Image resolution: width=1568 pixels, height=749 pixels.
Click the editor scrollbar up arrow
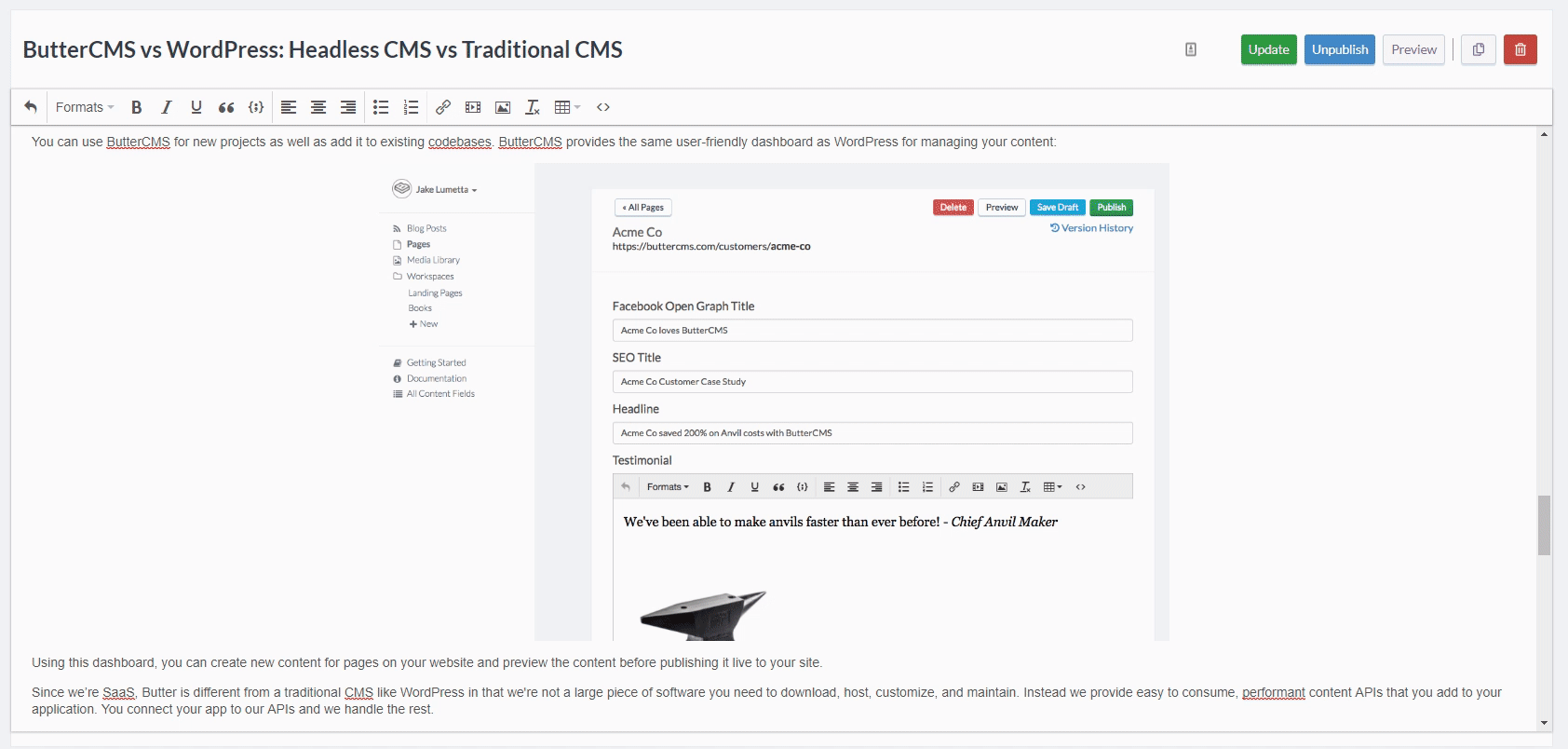pyautogui.click(x=1544, y=134)
